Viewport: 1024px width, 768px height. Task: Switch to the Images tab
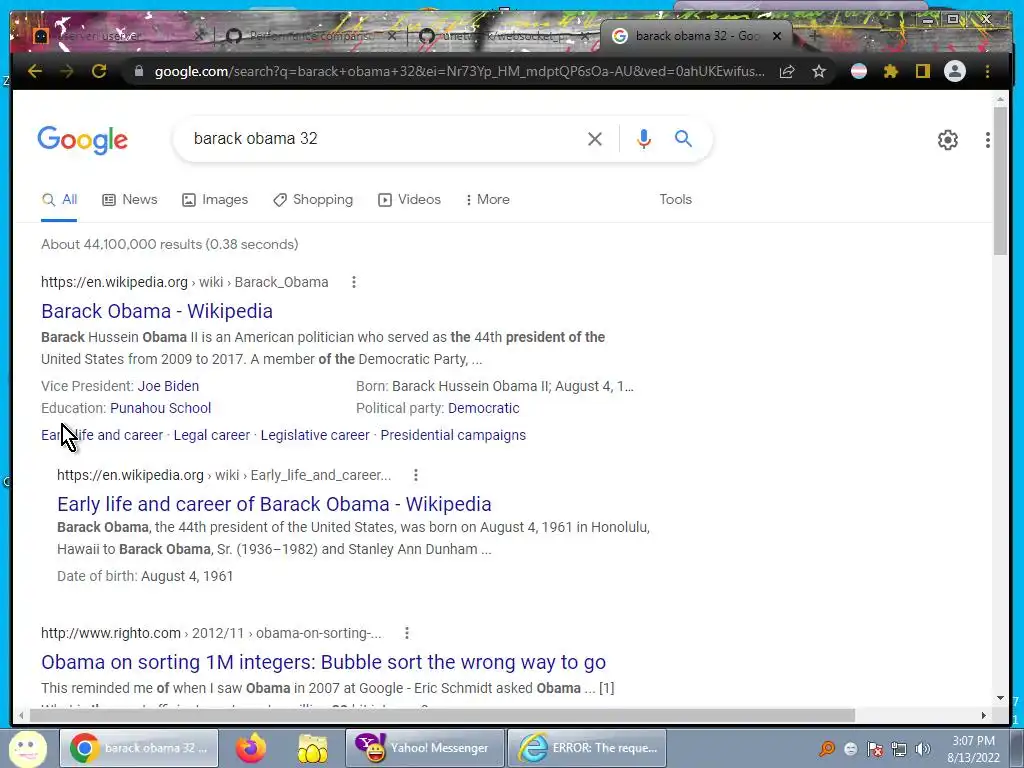pos(215,200)
